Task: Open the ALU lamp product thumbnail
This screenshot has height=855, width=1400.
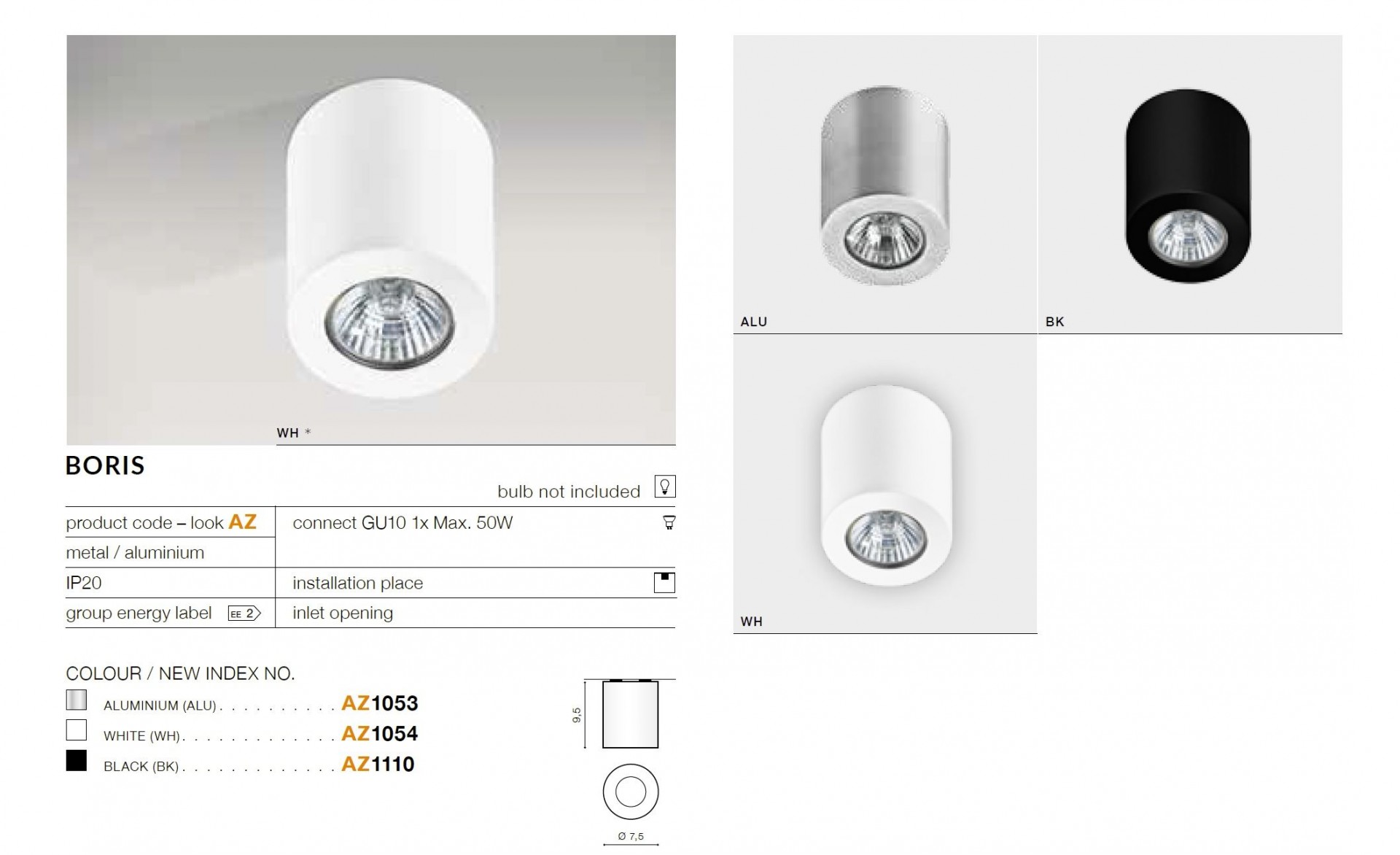Action: point(884,184)
